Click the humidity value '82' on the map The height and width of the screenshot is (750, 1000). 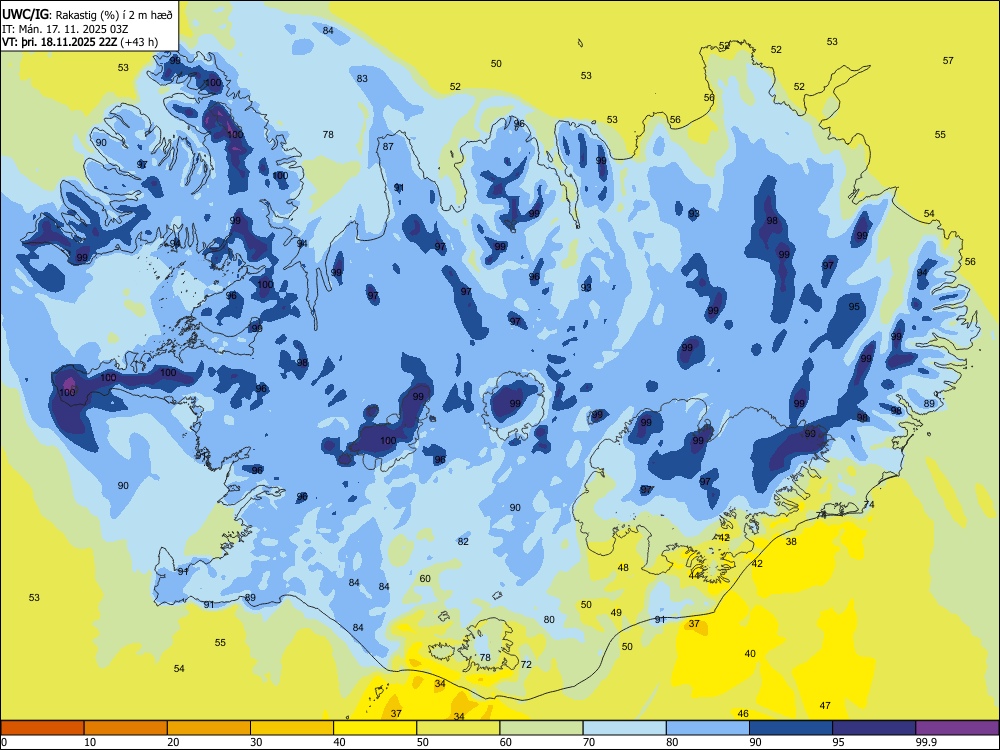pos(463,541)
